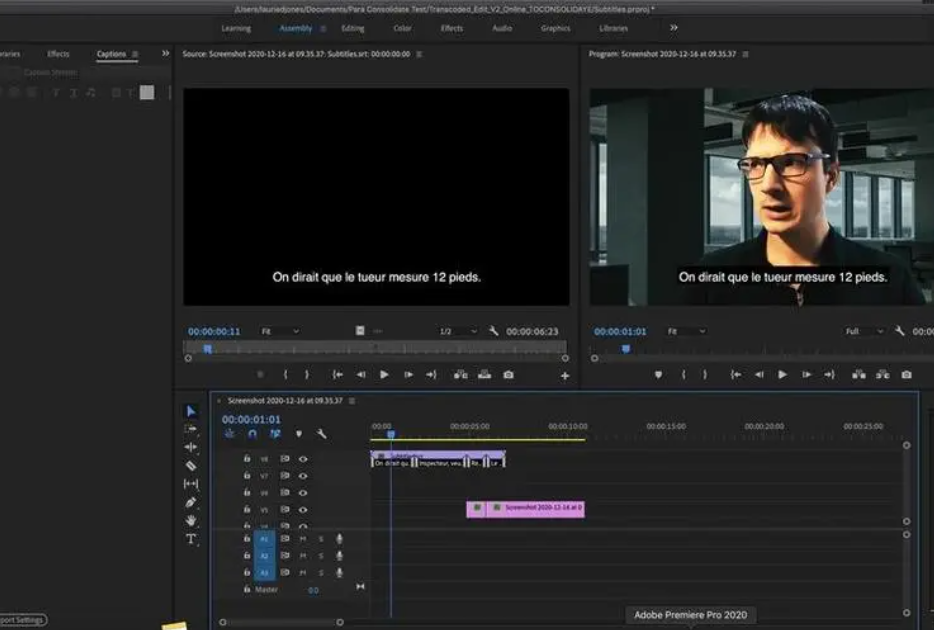Toggle the timeline Snap magnet icon

252,434
